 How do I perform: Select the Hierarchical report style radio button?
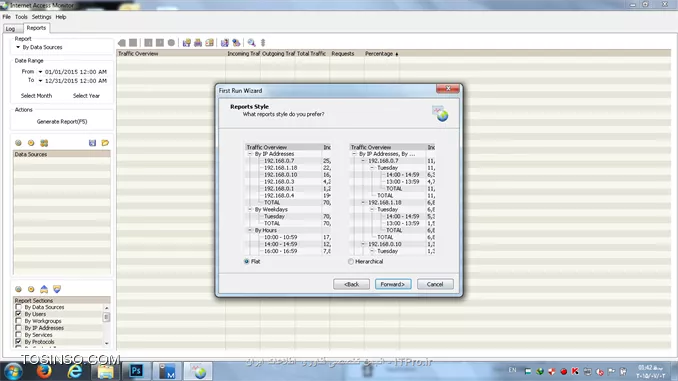pyautogui.click(x=351, y=261)
